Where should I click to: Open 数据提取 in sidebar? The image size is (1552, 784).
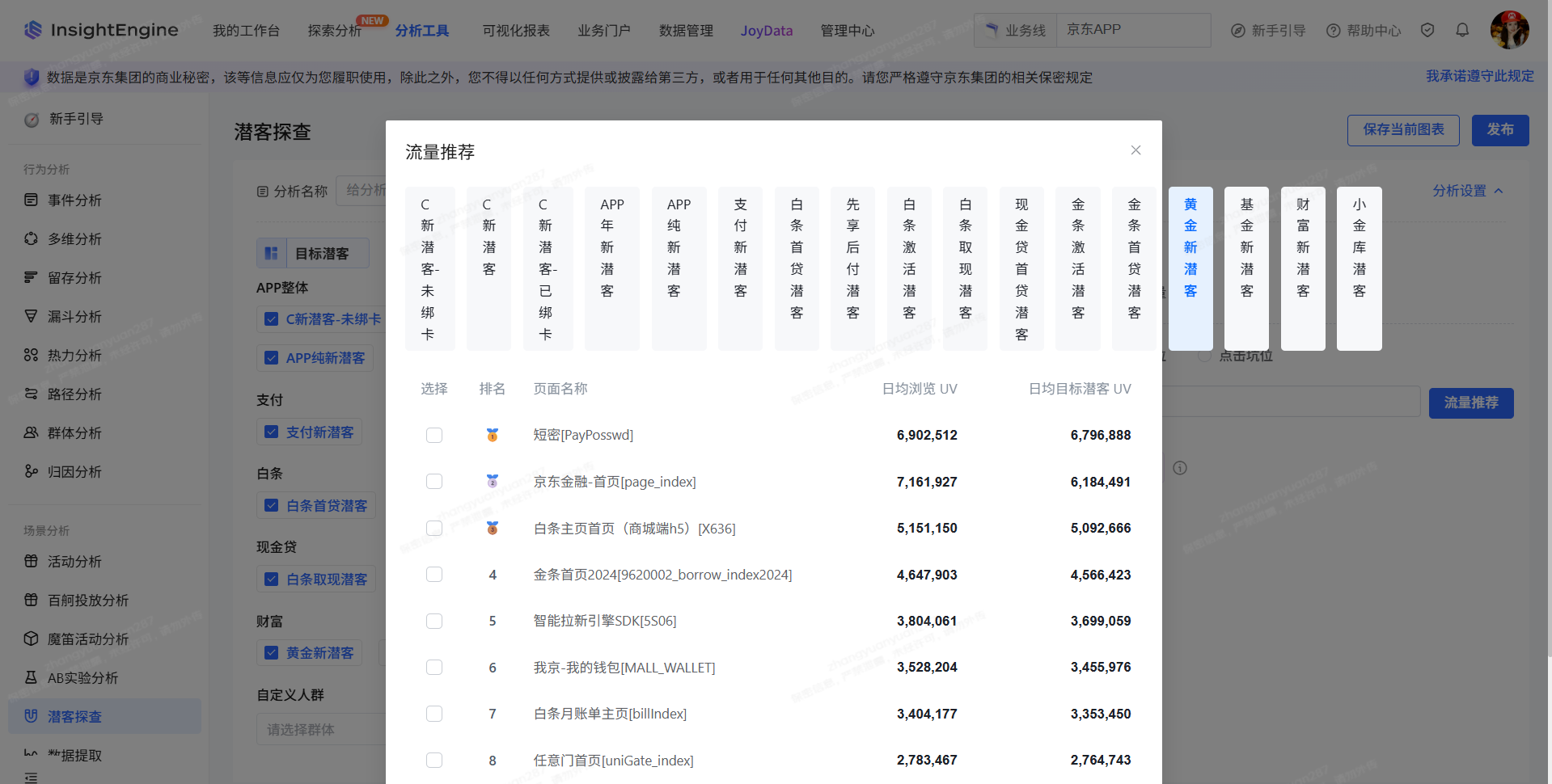[74, 755]
